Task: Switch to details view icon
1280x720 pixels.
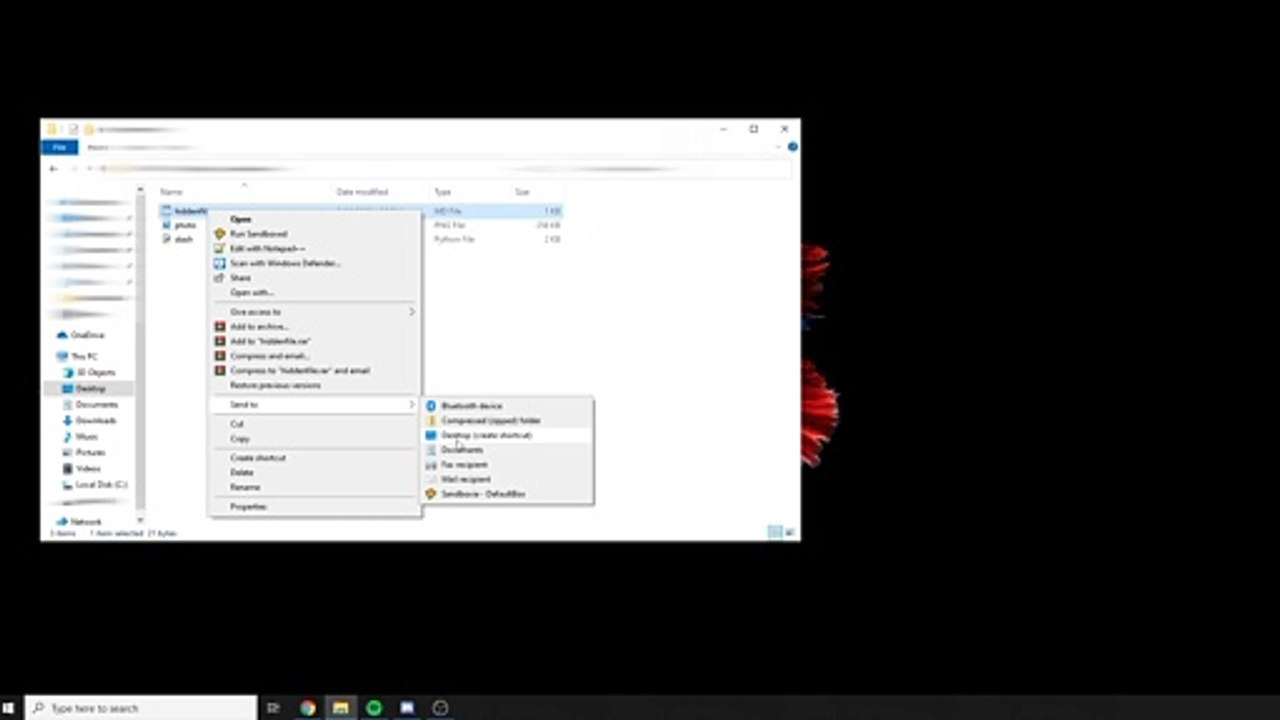Action: click(774, 533)
